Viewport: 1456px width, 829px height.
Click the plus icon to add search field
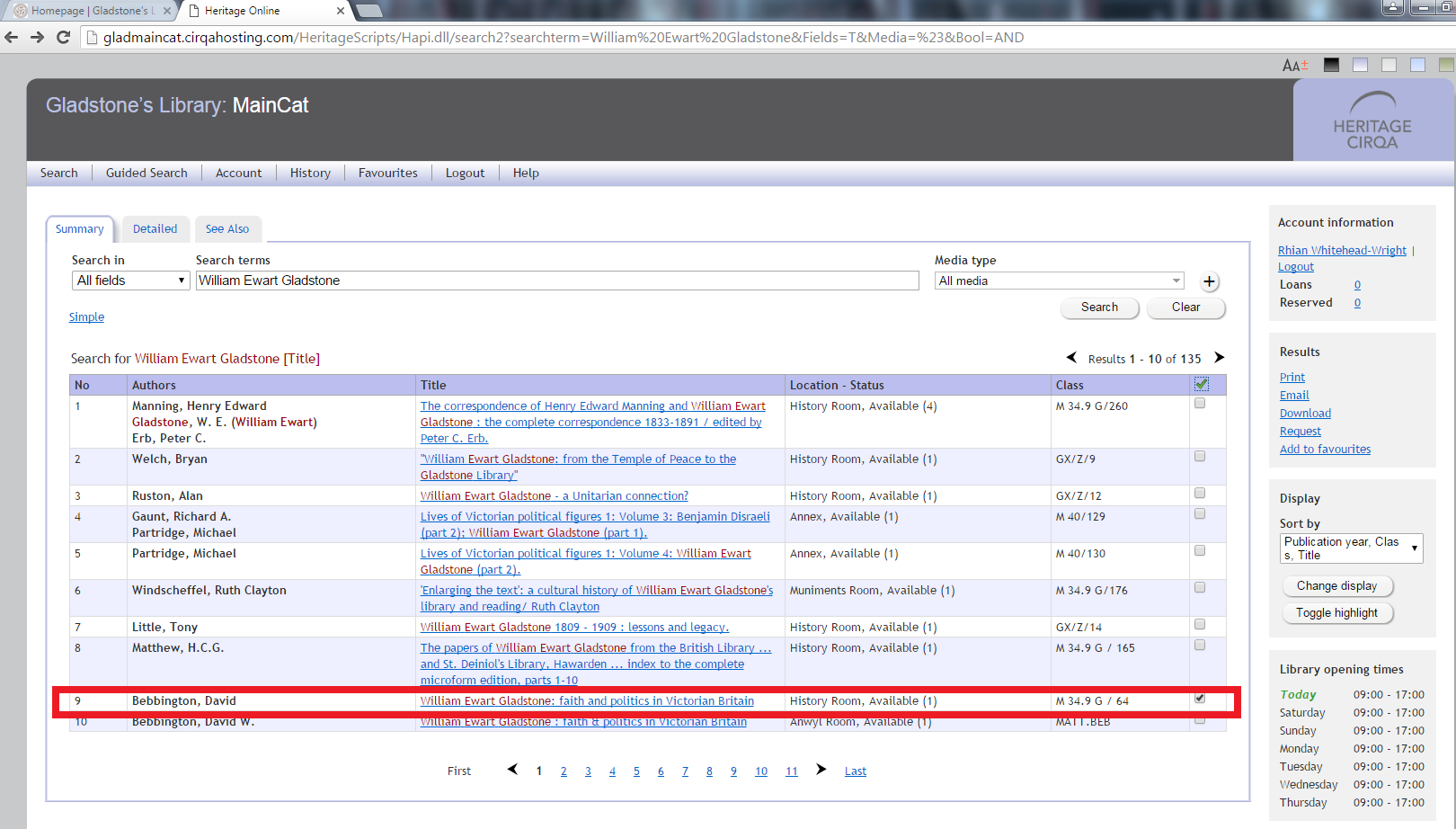click(x=1209, y=281)
